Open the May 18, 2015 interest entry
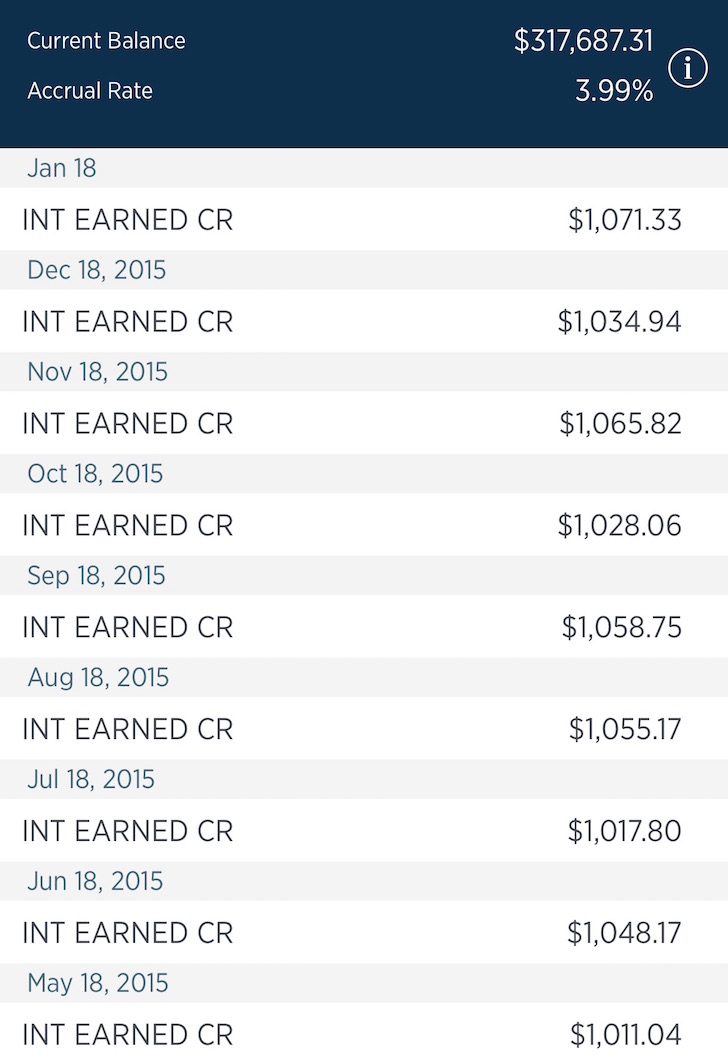This screenshot has width=728, height=1061. [364, 1032]
